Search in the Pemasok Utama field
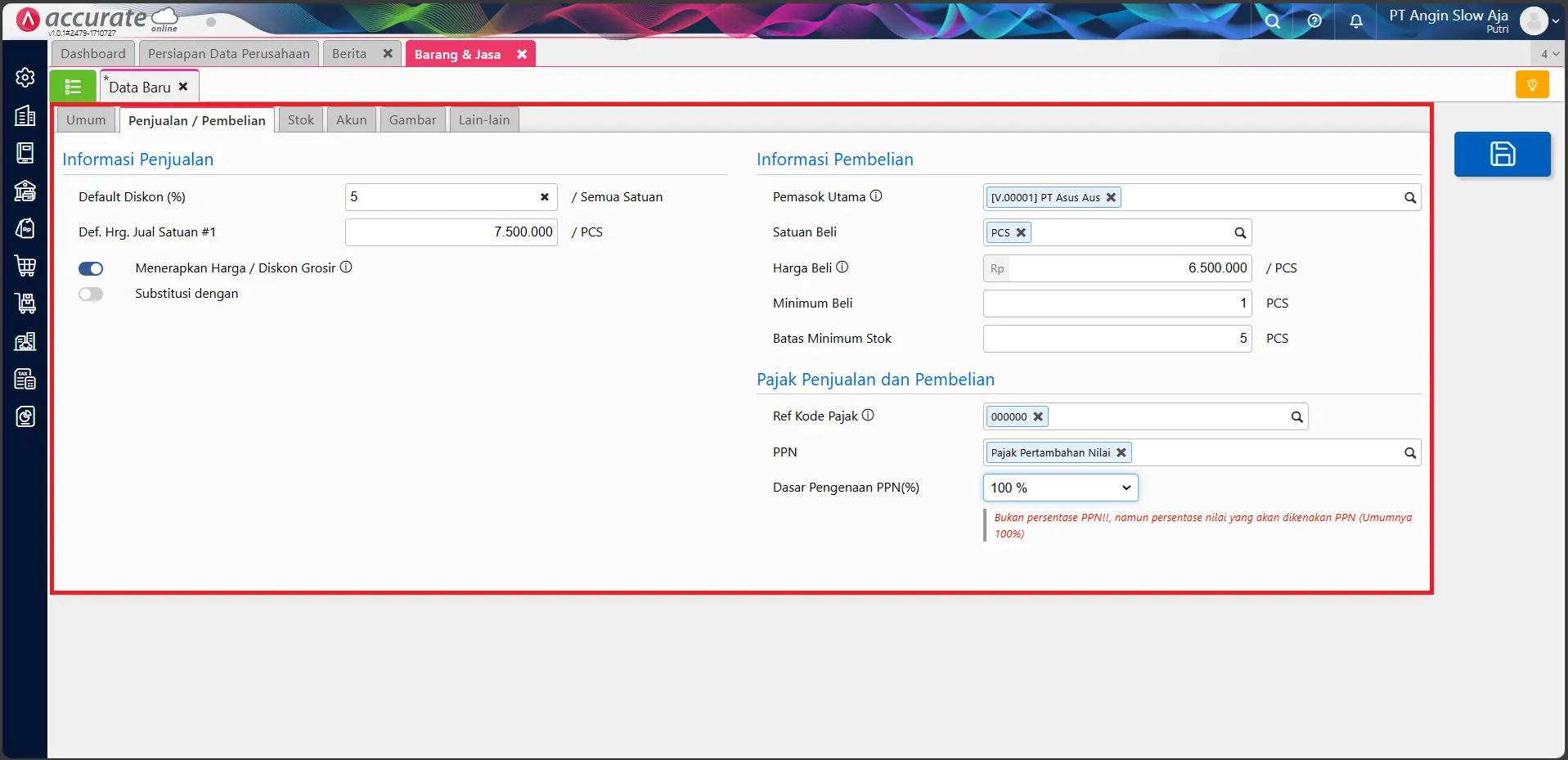Screen dimensions: 1568x760 click(x=1410, y=197)
